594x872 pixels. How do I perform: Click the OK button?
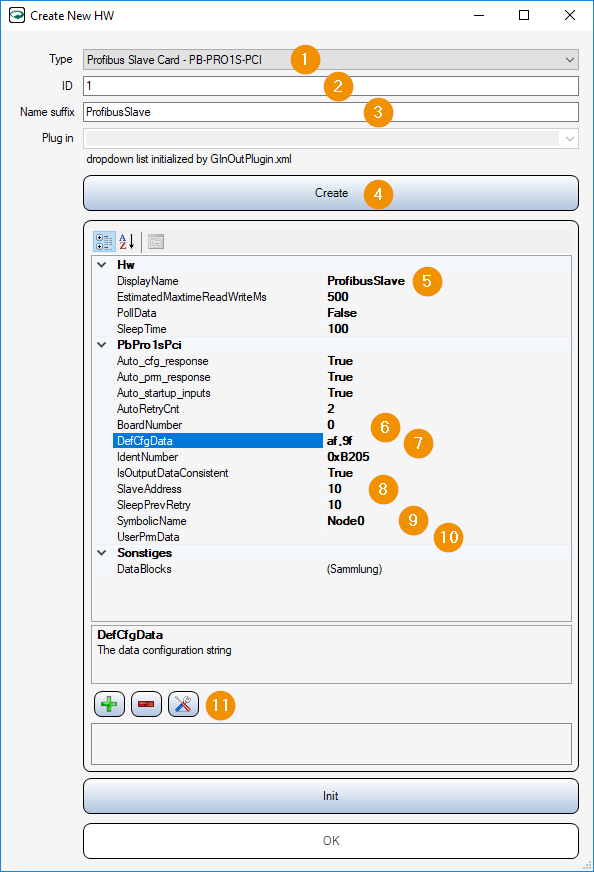[331, 841]
